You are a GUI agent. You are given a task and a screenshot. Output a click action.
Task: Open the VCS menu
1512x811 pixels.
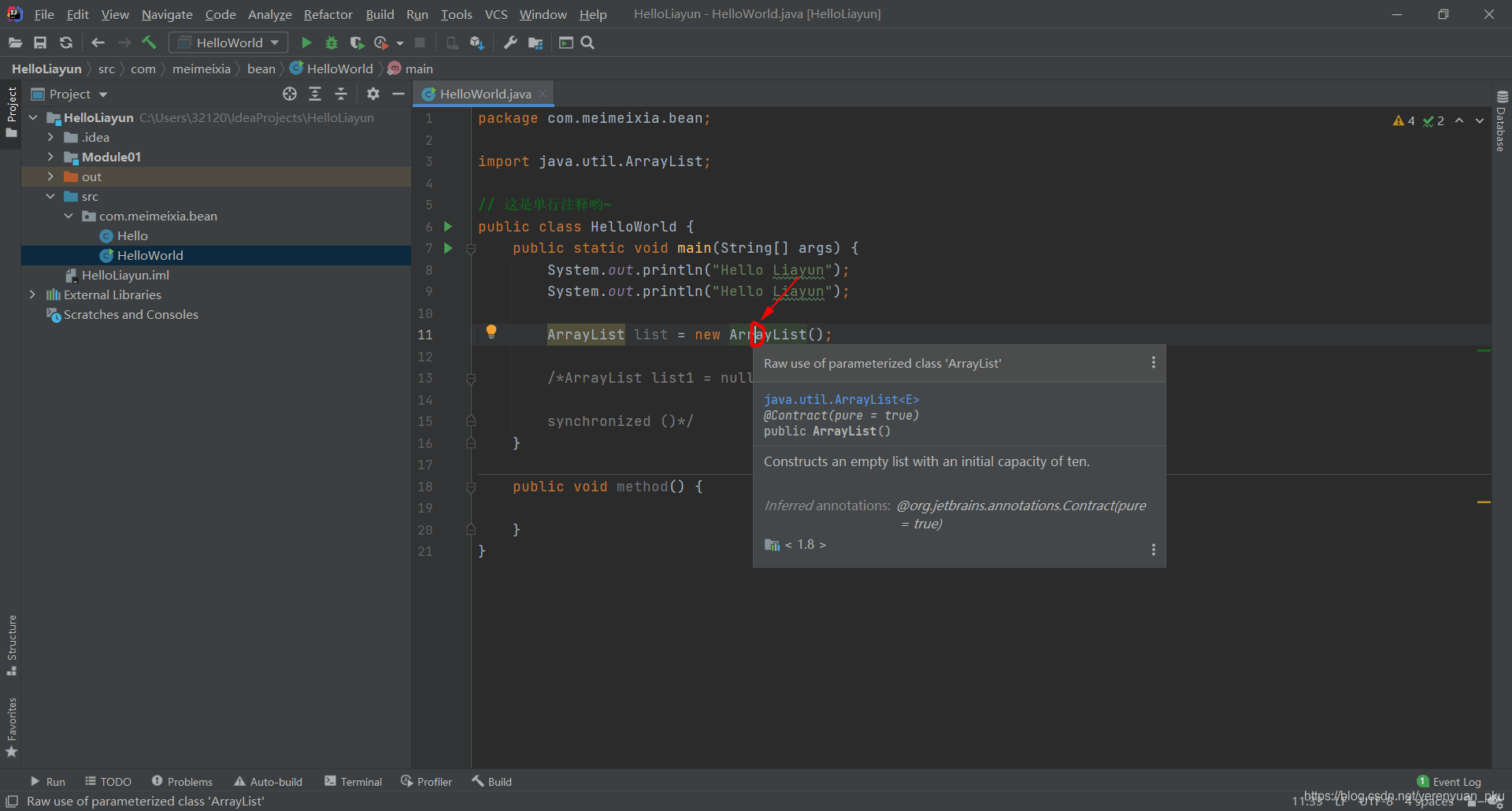pyautogui.click(x=496, y=14)
